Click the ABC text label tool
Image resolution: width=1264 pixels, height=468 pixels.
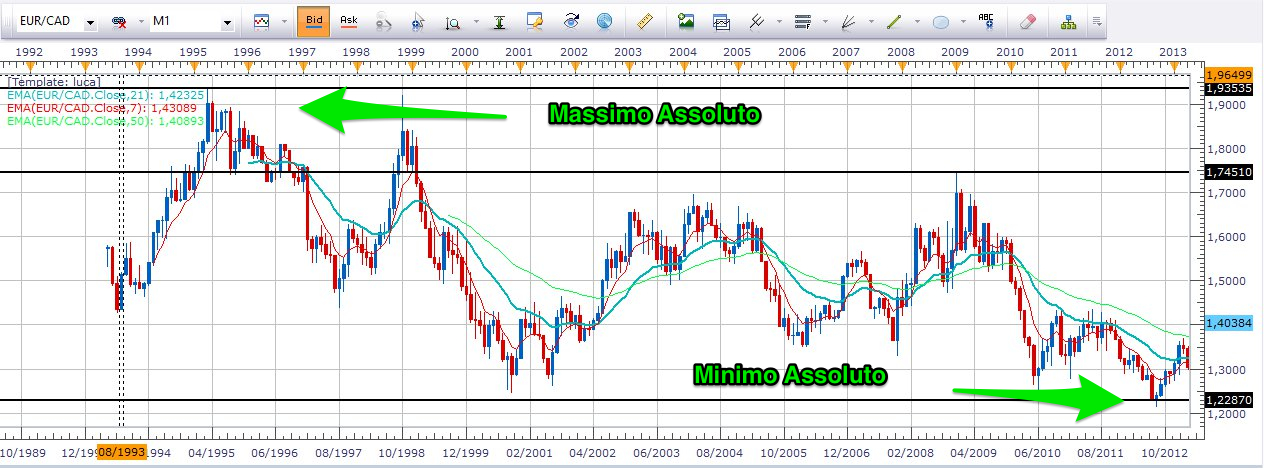tap(986, 20)
